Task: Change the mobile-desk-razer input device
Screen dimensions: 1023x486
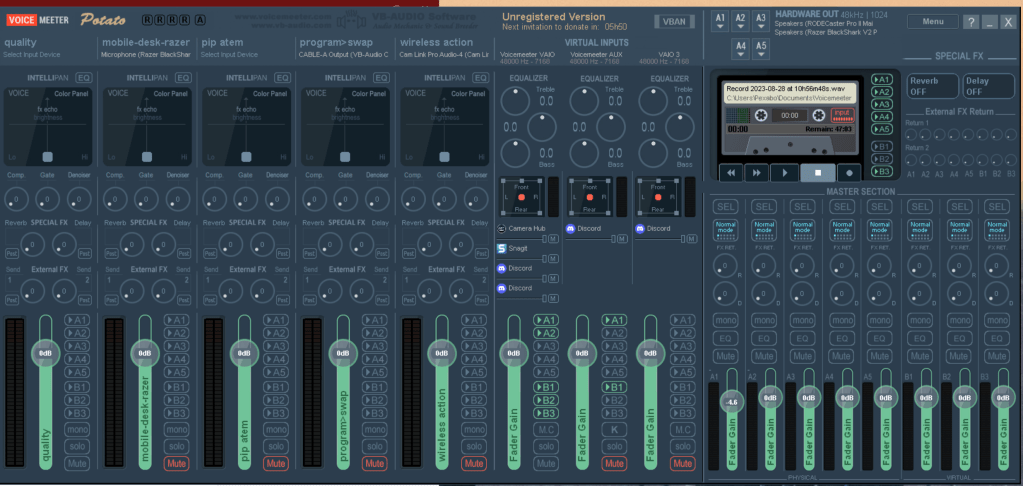Action: tap(146, 55)
